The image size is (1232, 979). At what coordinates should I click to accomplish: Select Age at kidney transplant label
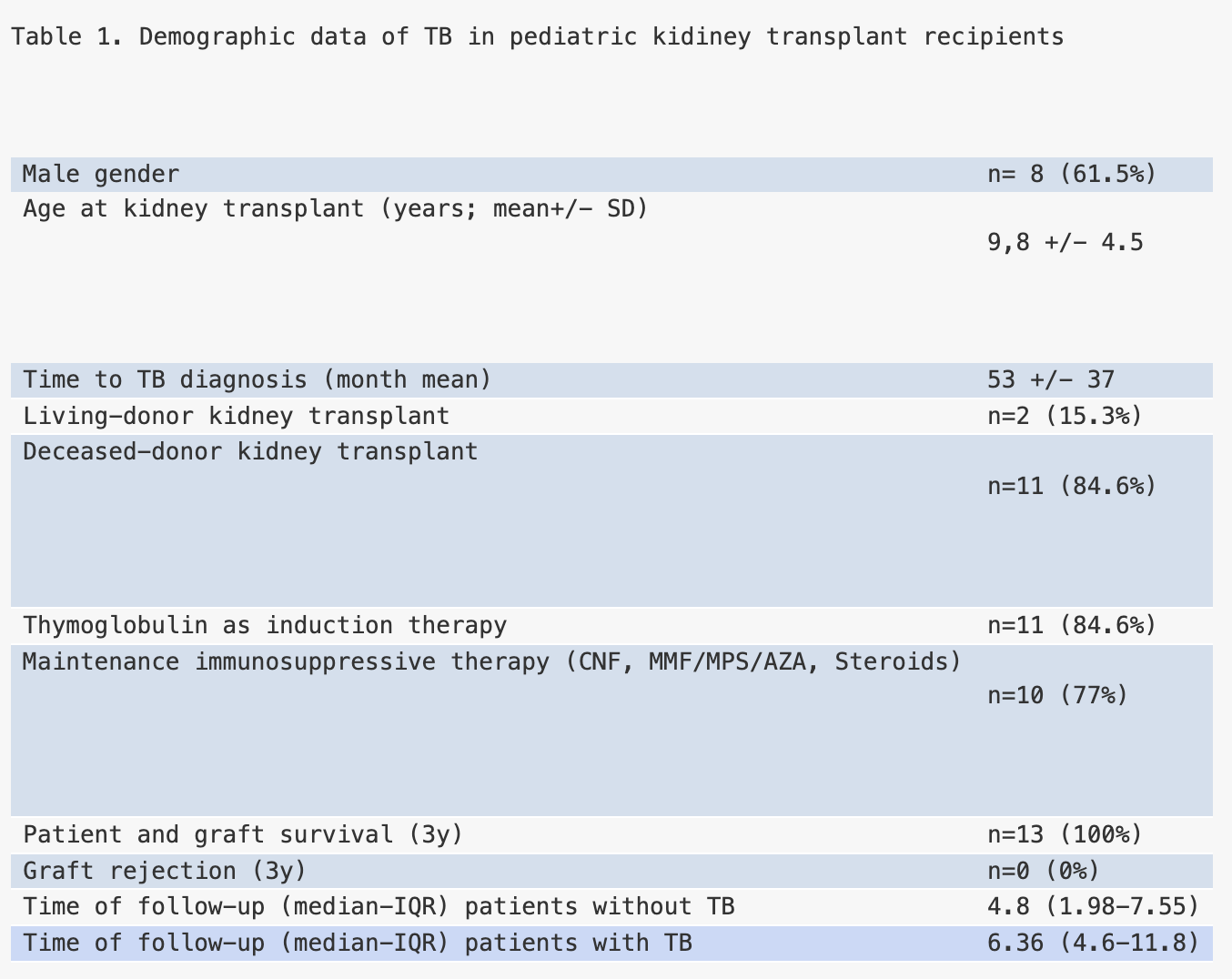335,209
